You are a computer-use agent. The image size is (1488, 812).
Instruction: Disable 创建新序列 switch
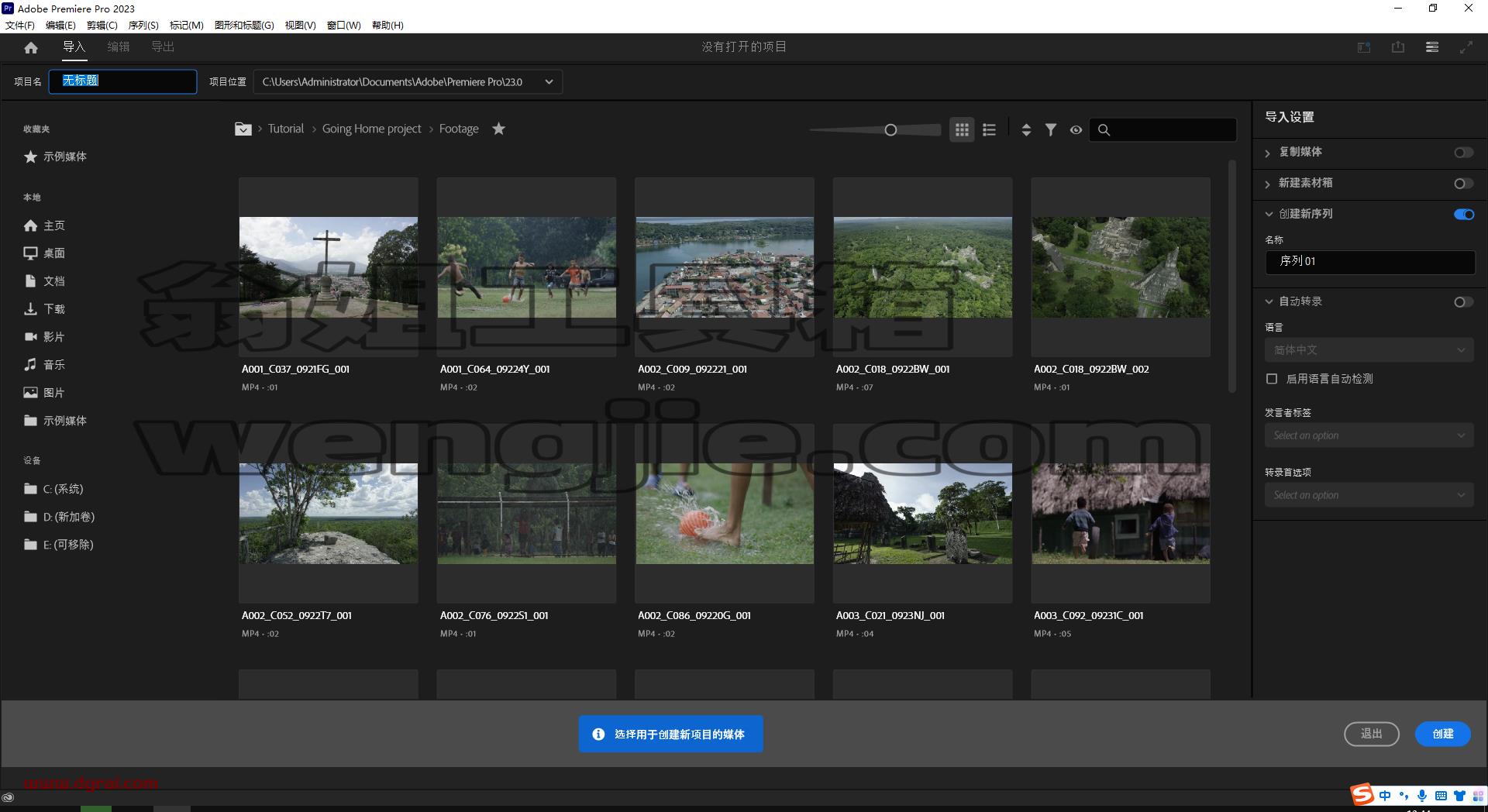[x=1463, y=215]
